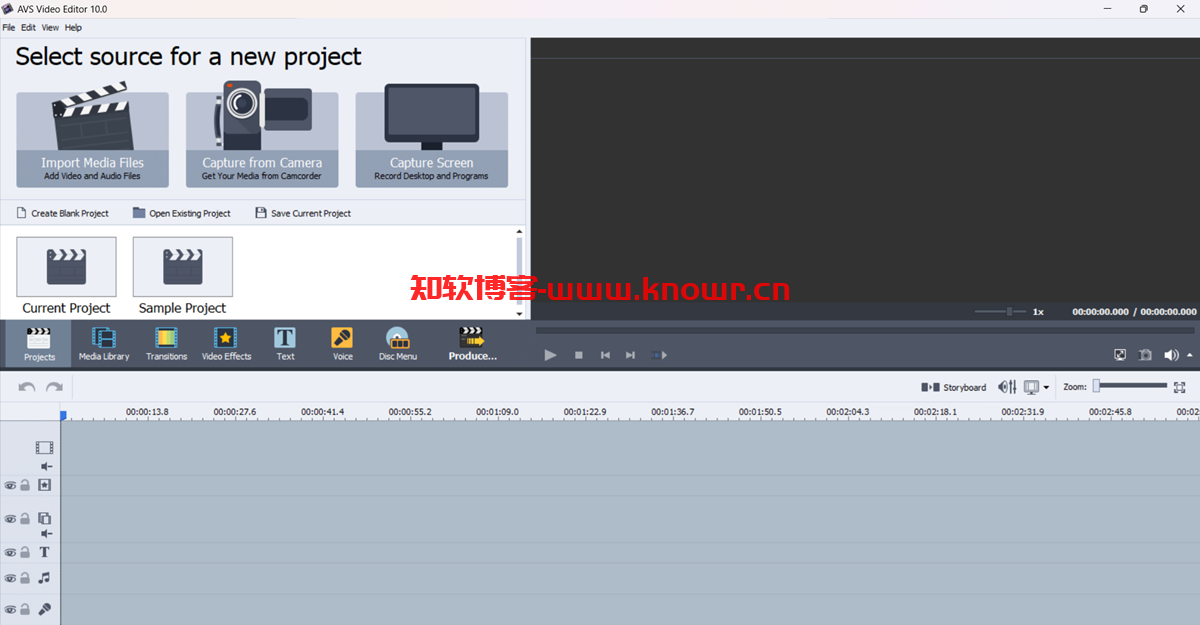Switch to Storyboard view
1200x625 pixels.
click(954, 387)
